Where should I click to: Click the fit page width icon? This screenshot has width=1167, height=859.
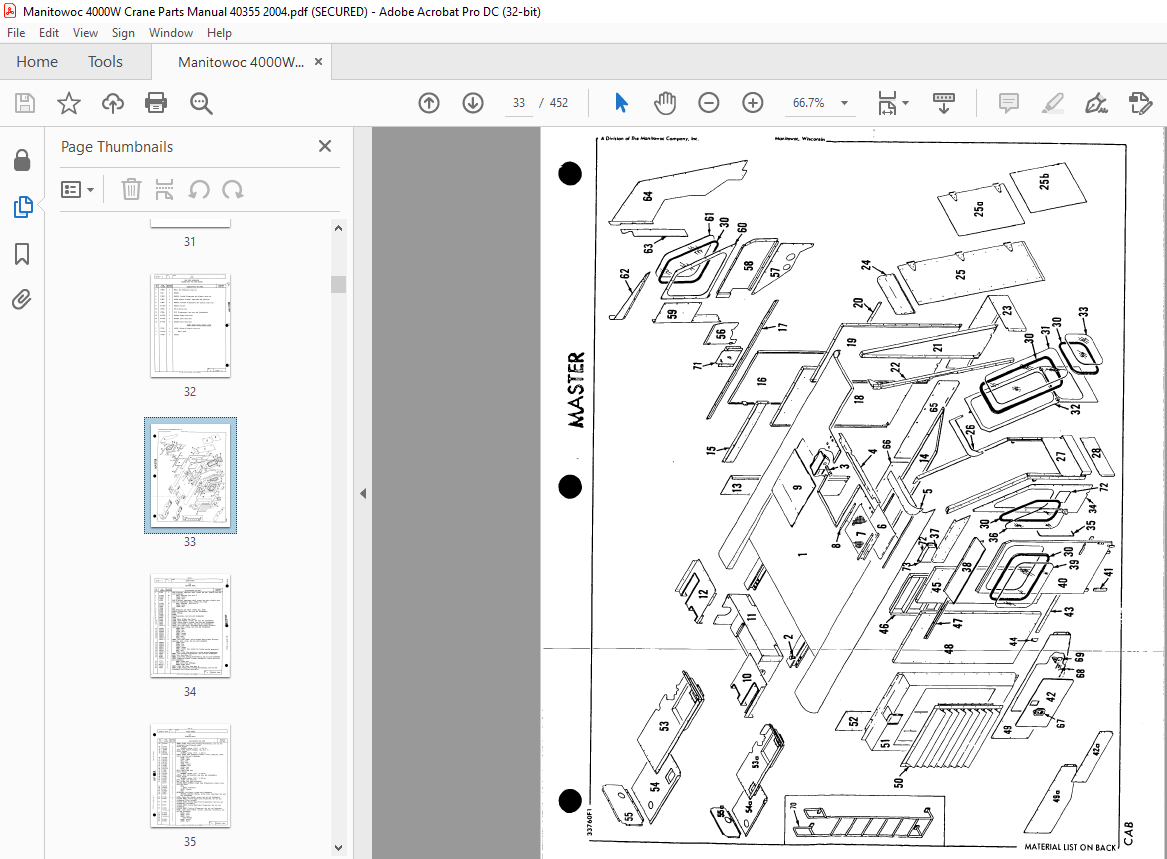887,103
